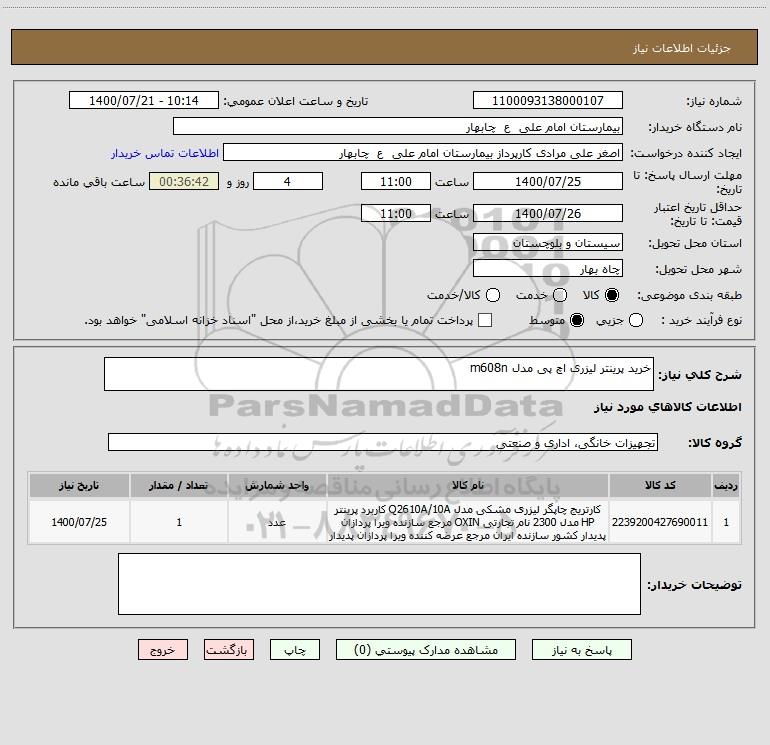Click the response deadline date 1400/07/25 field
The image size is (770, 745).
tap(548, 181)
